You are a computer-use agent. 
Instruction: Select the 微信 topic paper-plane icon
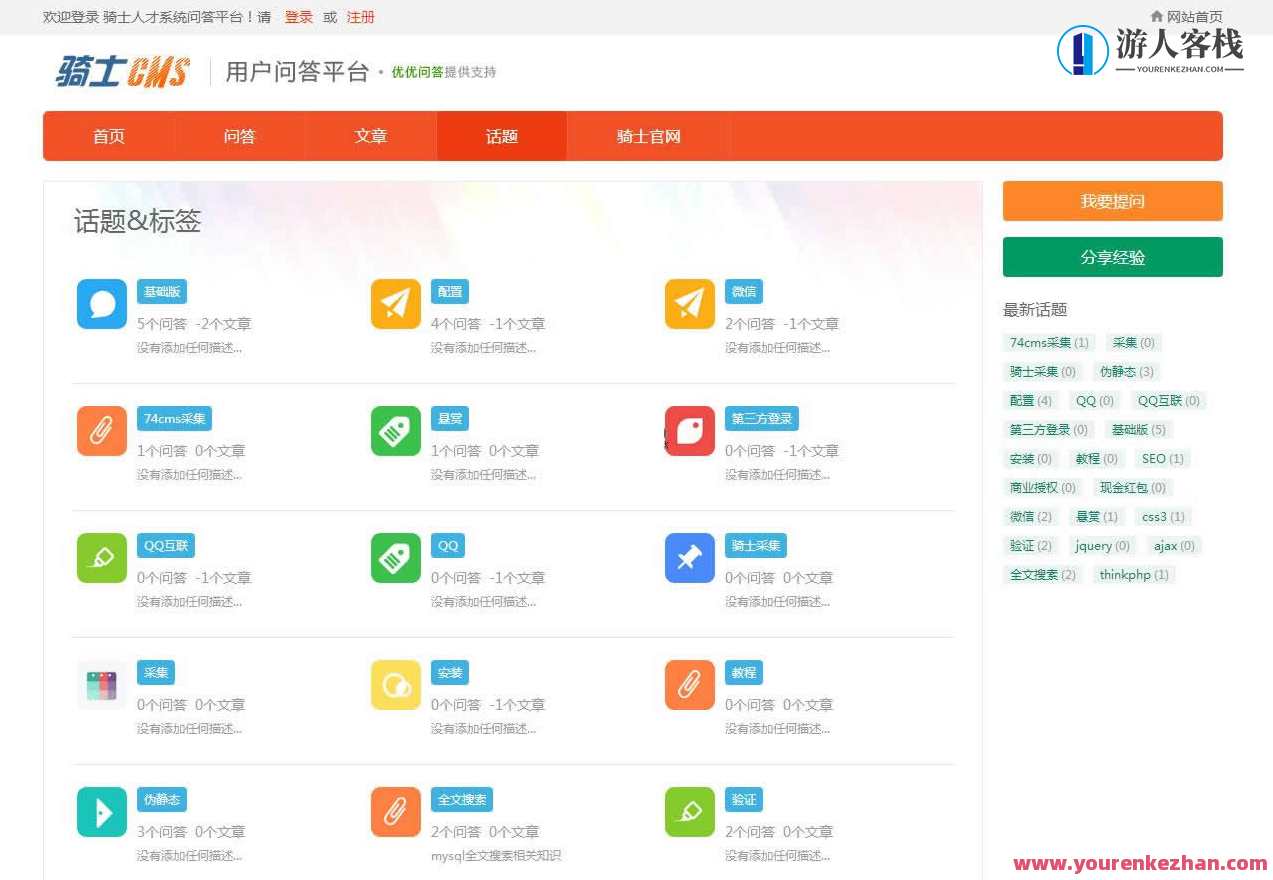click(688, 304)
